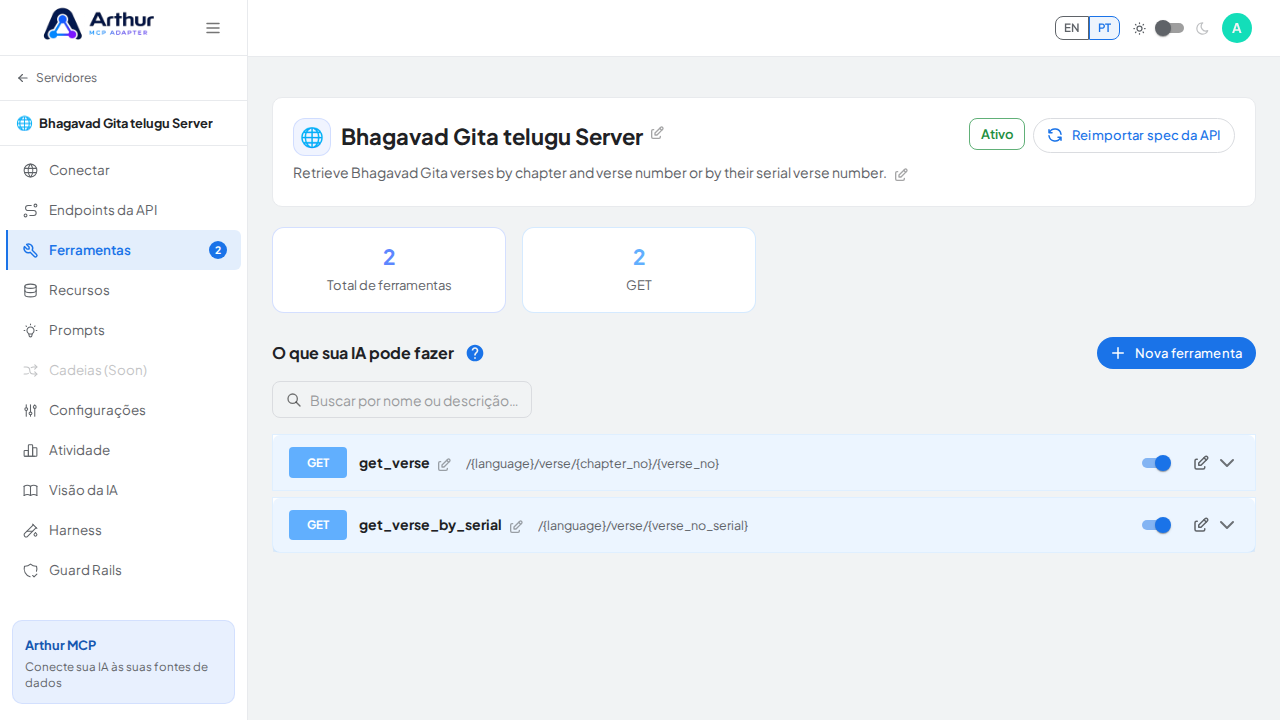Expand the get_verse row

click(1227, 463)
